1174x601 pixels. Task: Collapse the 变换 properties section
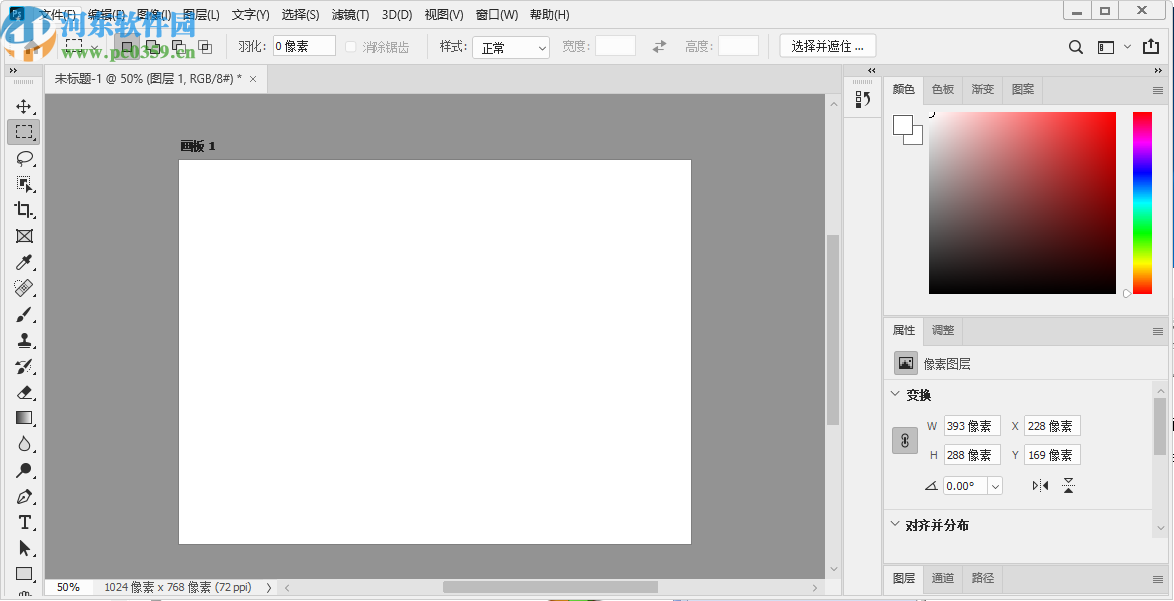895,395
